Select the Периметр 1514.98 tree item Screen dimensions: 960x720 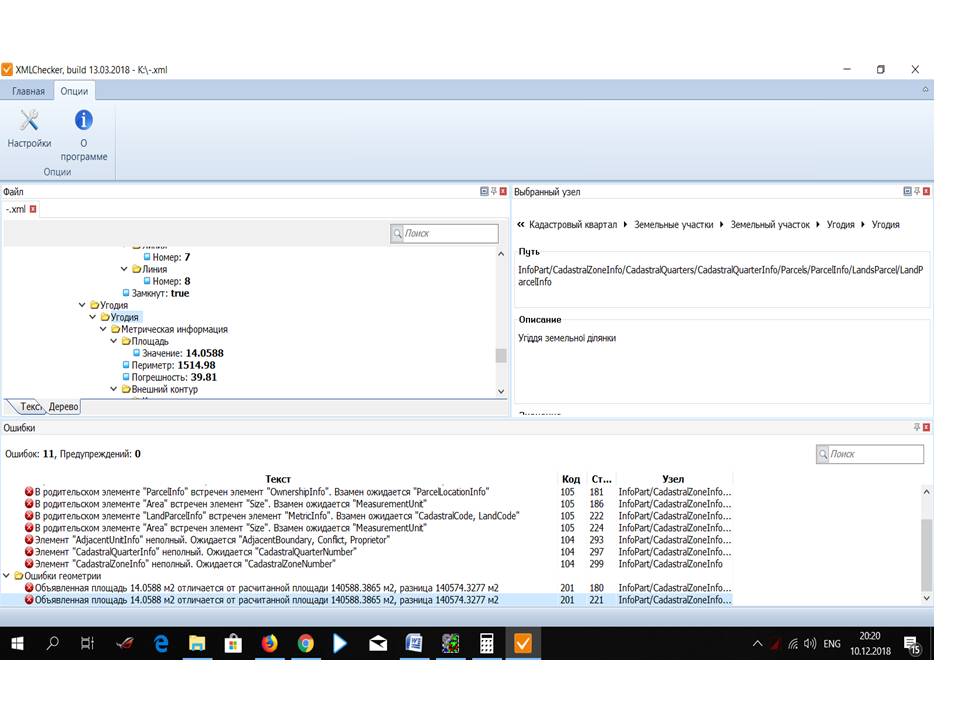(172, 365)
